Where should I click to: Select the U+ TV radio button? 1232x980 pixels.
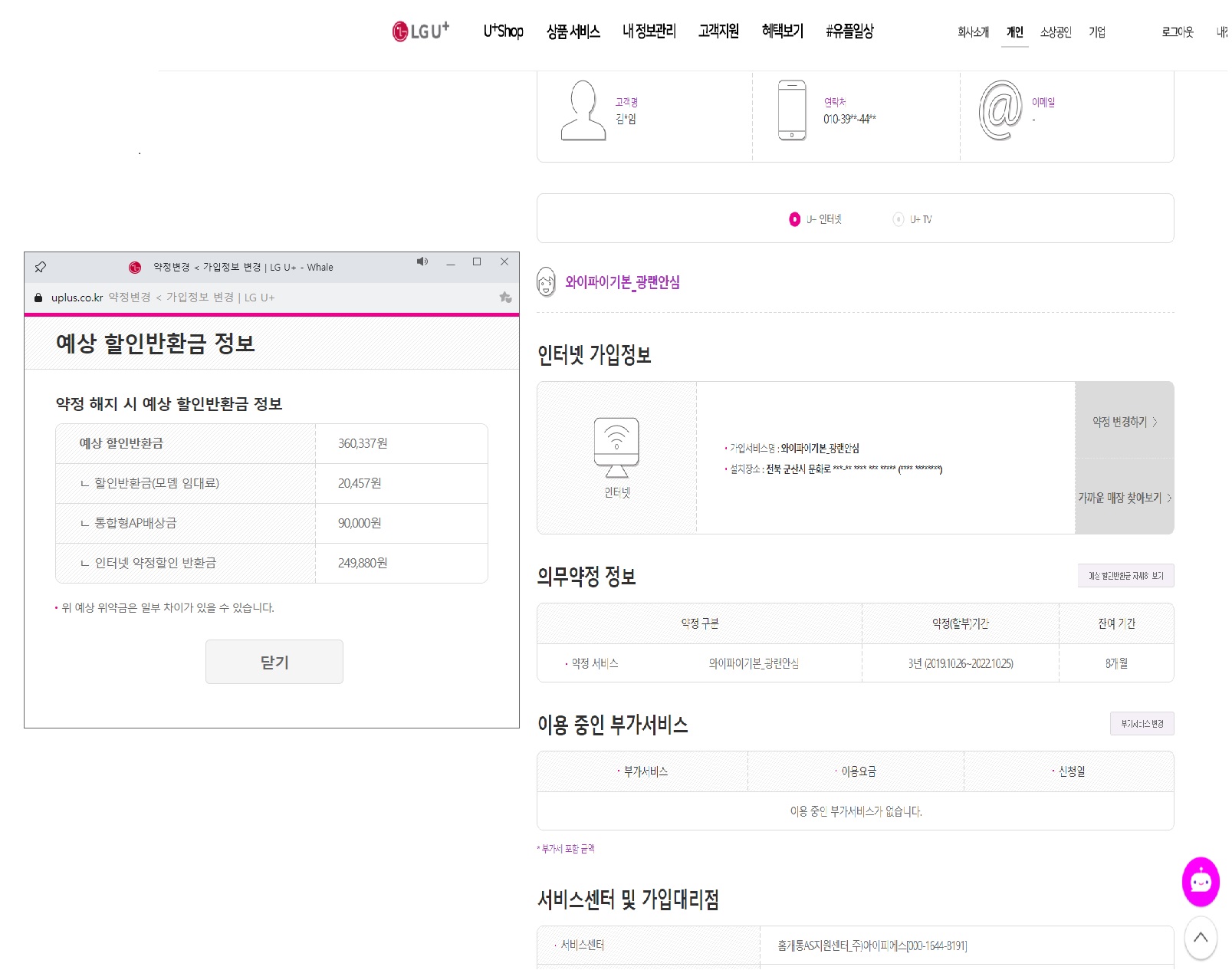click(897, 218)
